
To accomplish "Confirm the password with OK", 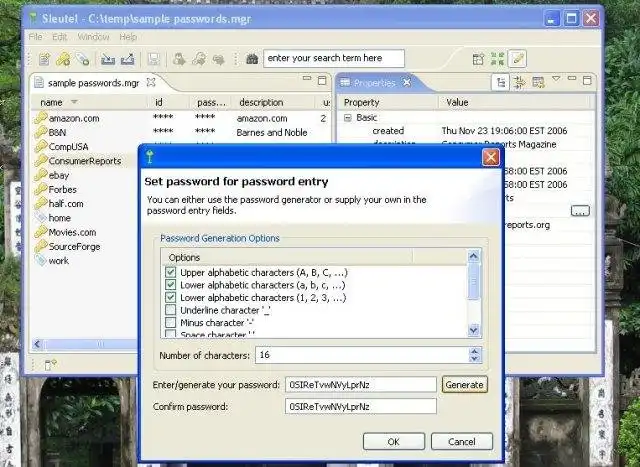I will (x=393, y=442).
